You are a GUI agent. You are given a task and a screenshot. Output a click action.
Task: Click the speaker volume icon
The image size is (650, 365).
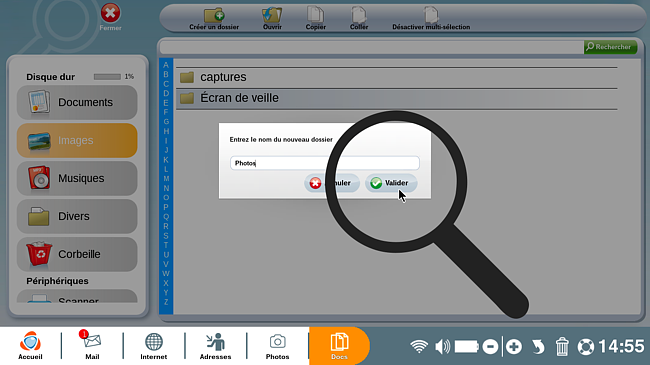442,346
